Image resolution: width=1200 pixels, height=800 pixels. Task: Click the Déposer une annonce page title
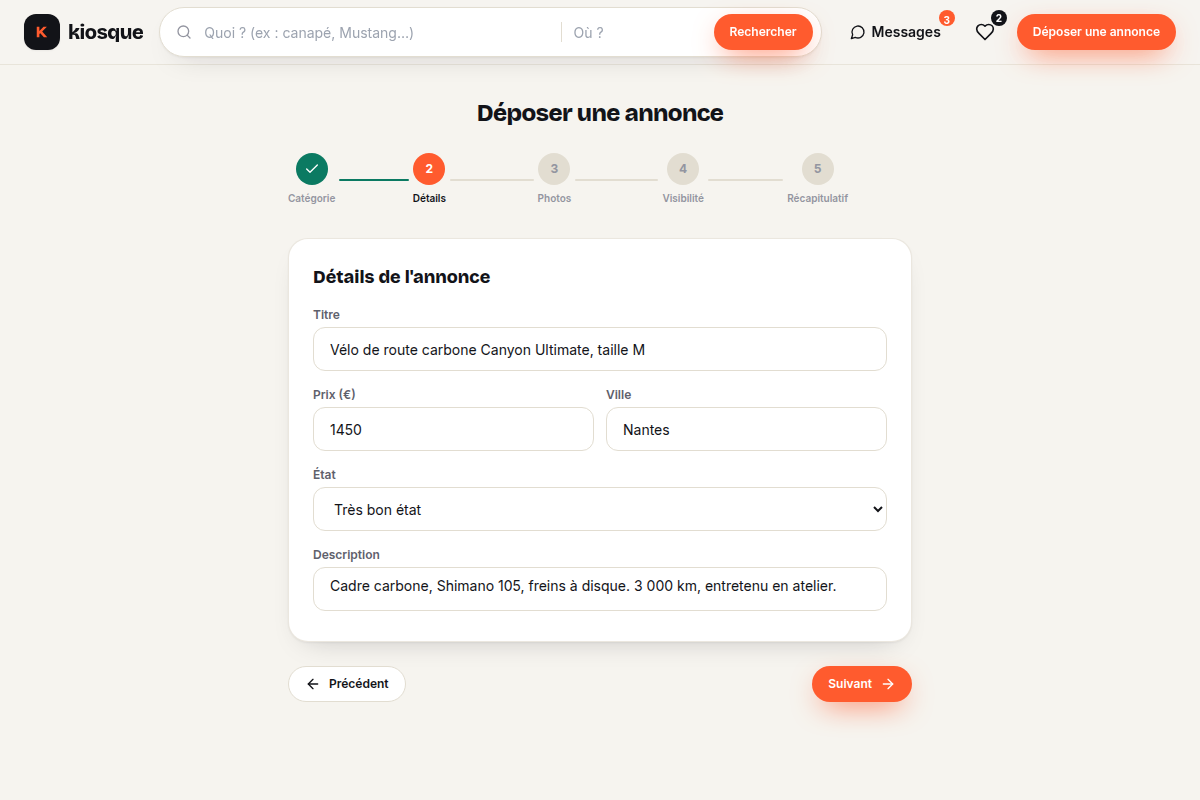tap(600, 113)
